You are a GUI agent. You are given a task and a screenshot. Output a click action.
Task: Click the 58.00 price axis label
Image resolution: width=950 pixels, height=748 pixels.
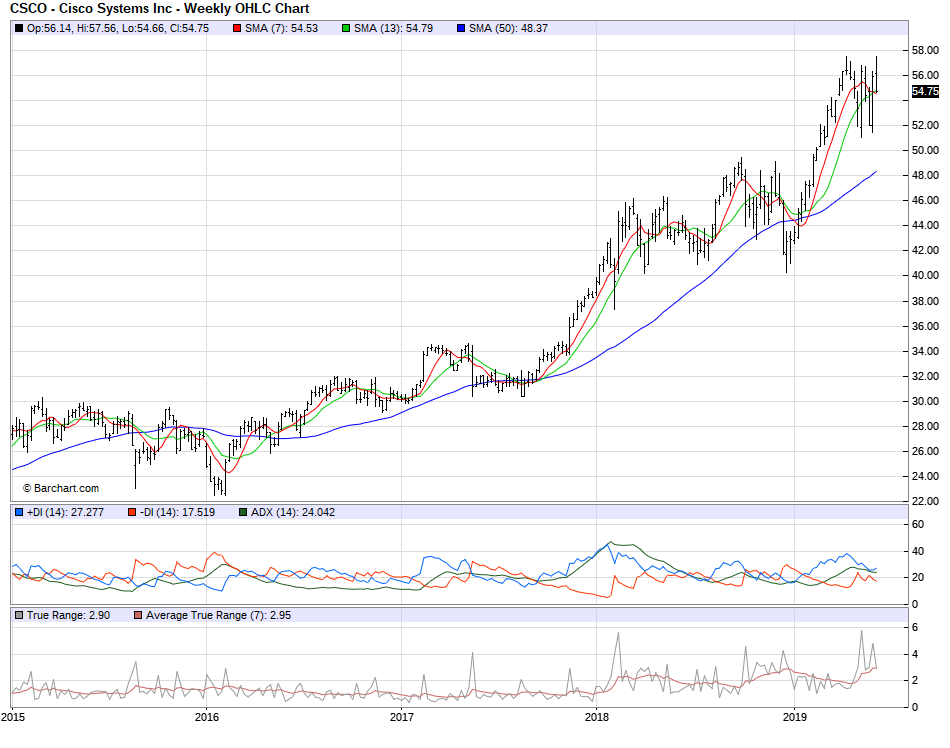(924, 50)
